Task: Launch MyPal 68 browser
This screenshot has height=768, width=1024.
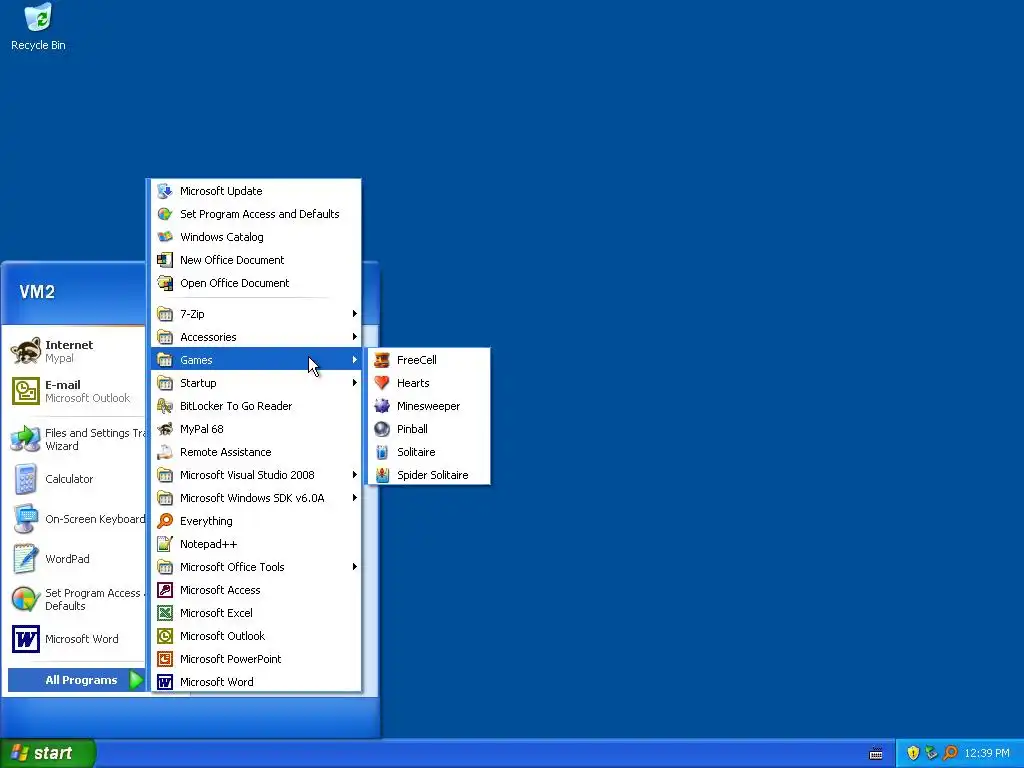Action: [256, 429]
